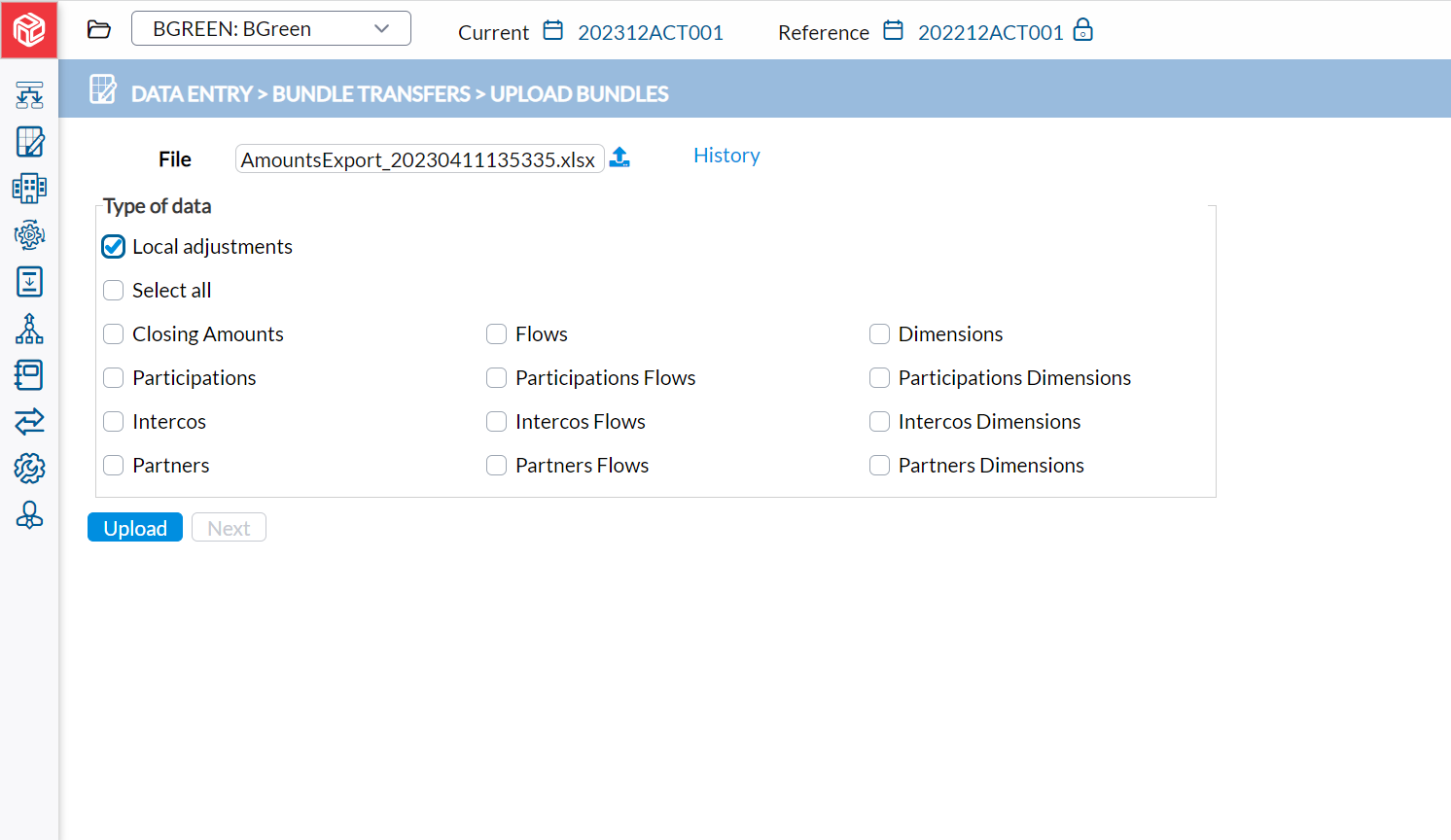
Task: Enable the Closing Amounts checkbox
Action: click(x=114, y=334)
